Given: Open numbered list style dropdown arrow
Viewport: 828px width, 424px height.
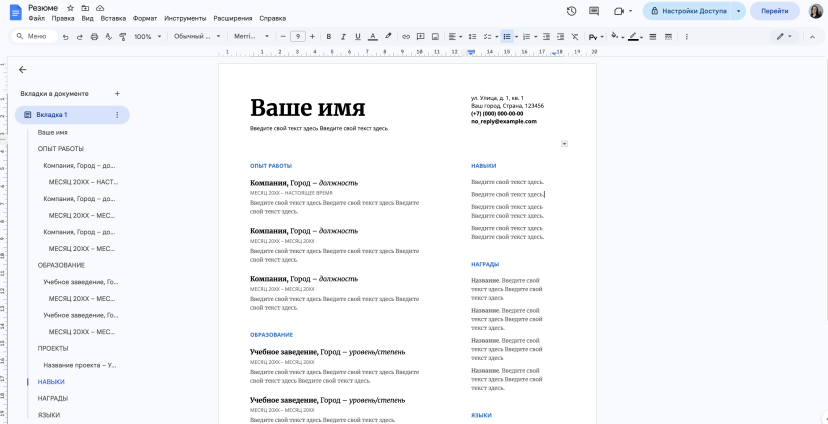Looking at the screenshot, I should click(535, 36).
